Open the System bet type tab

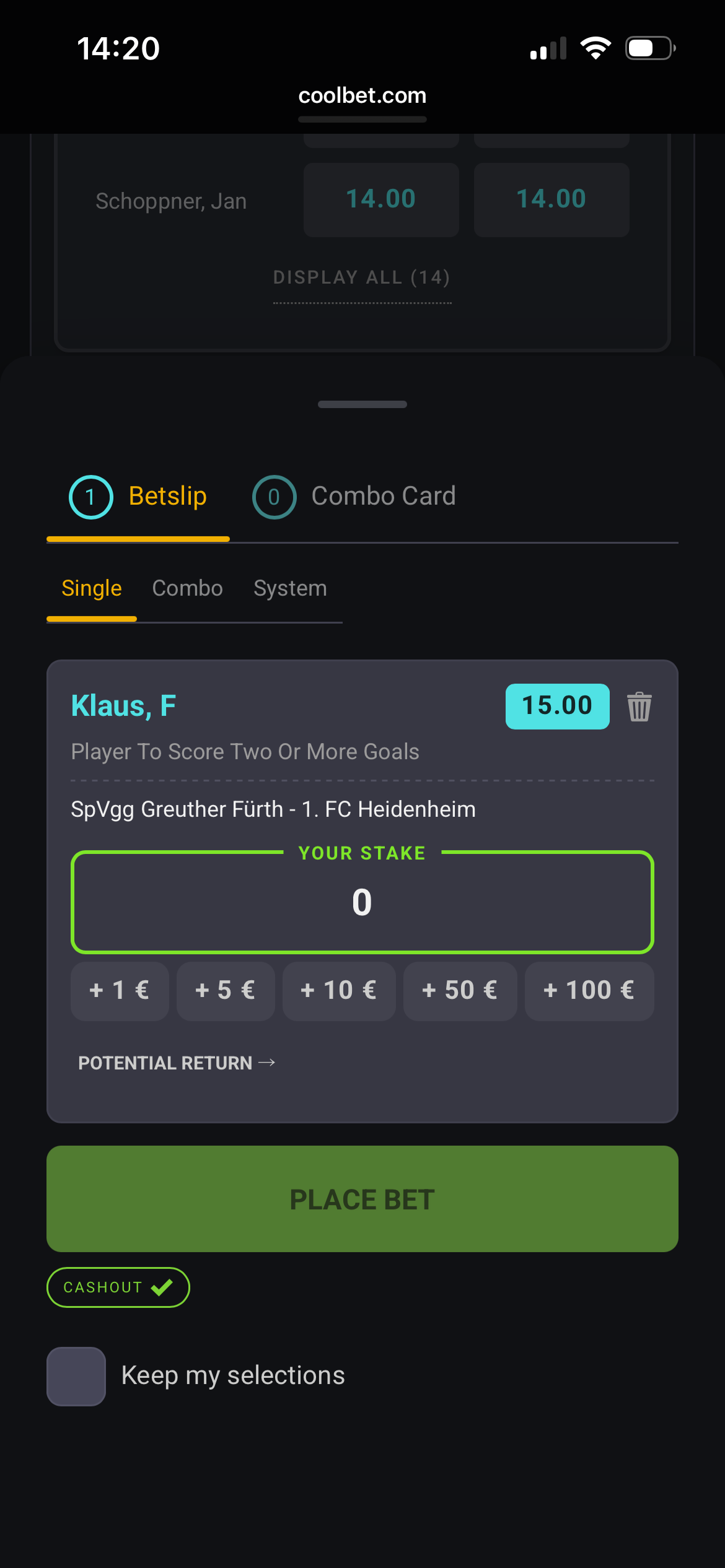point(290,588)
